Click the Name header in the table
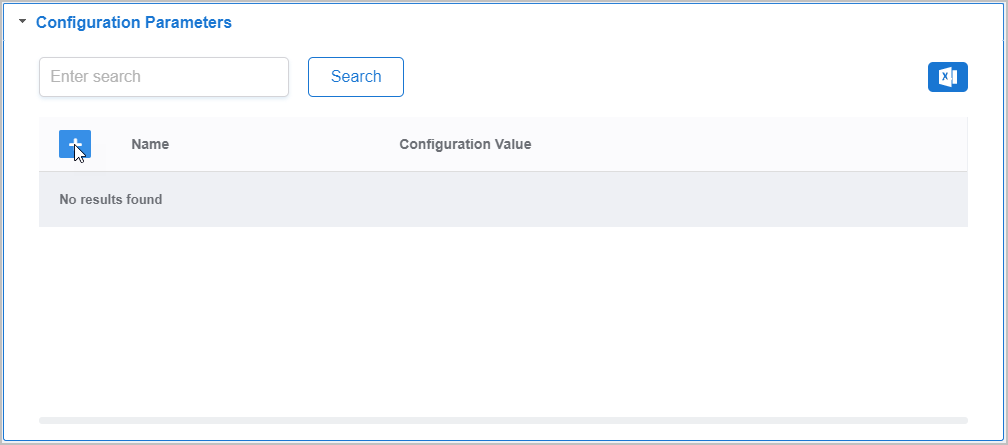 tap(150, 144)
